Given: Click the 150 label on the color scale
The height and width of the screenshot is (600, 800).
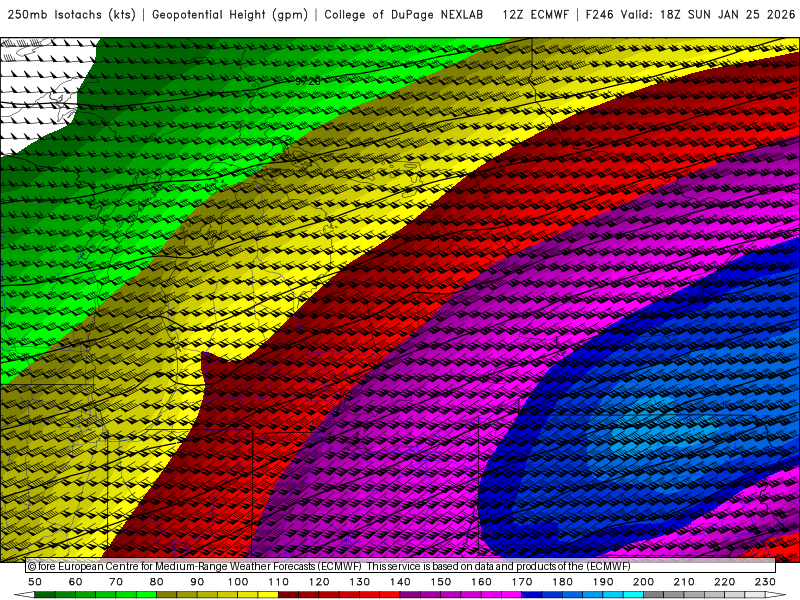Looking at the screenshot, I should [x=440, y=582].
